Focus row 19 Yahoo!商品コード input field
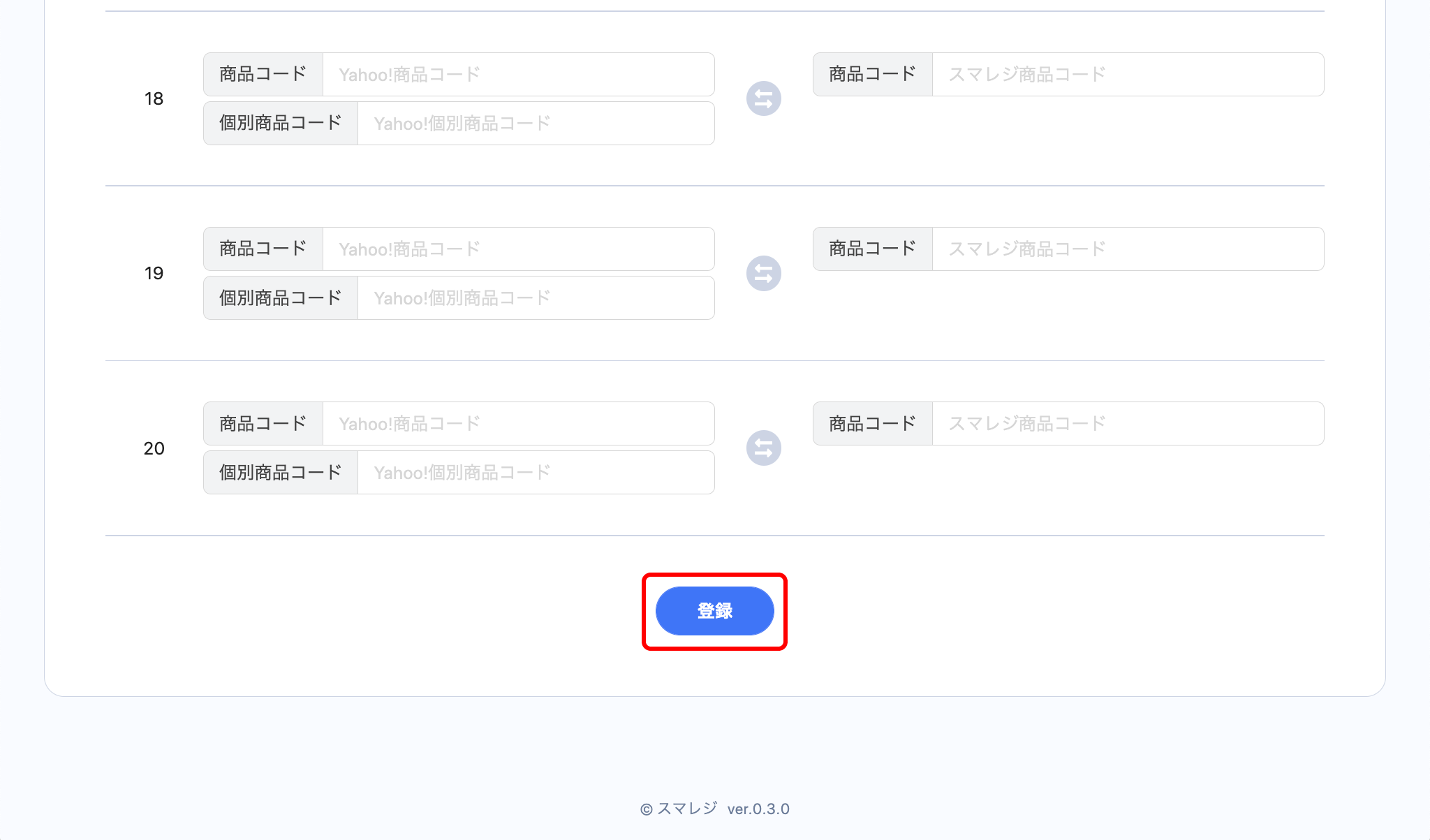This screenshot has height=840, width=1430. pyautogui.click(x=518, y=249)
